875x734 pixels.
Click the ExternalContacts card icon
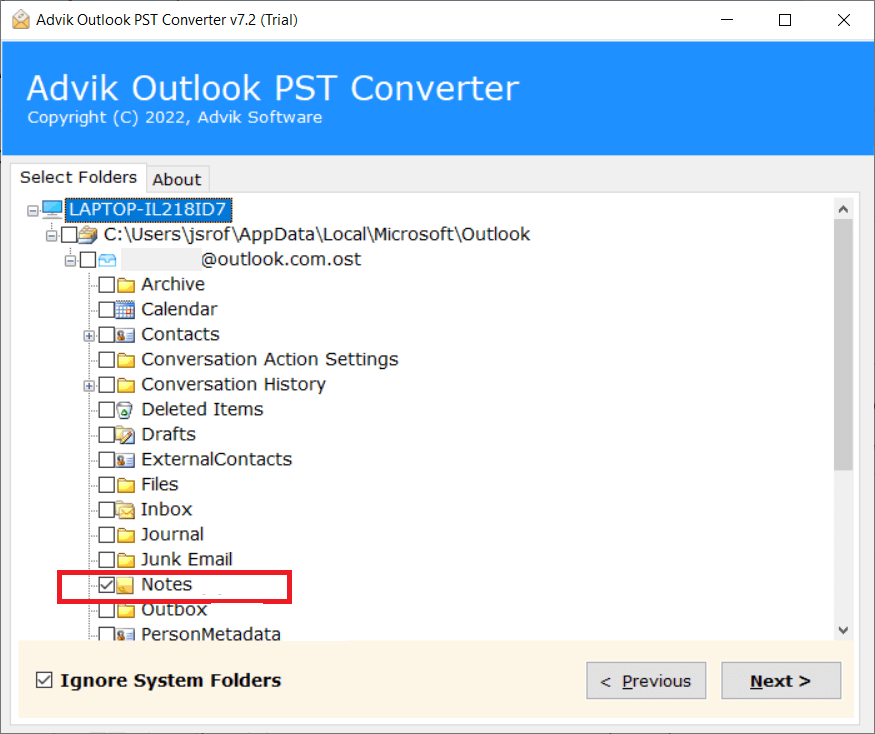[x=126, y=460]
